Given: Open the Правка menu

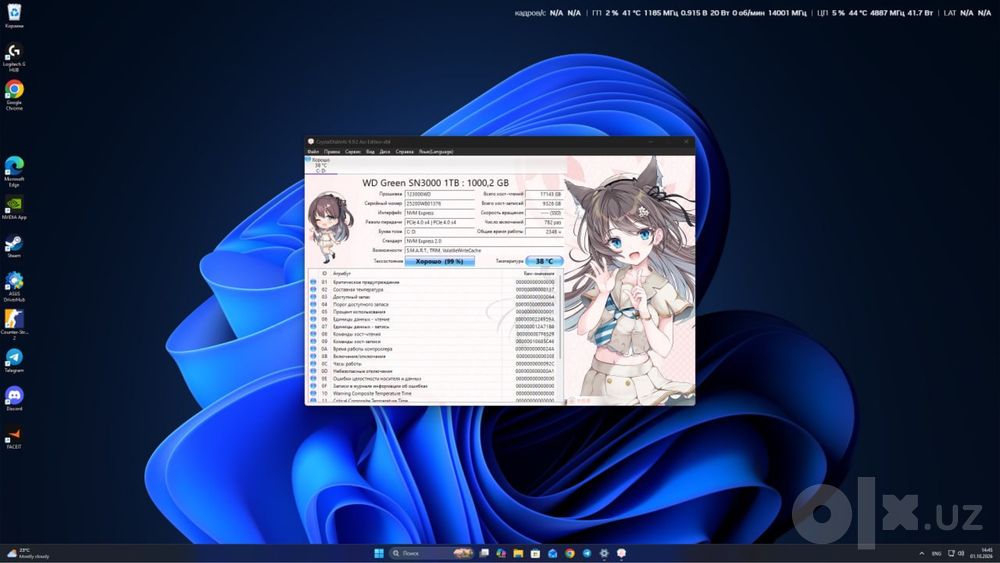Looking at the screenshot, I should coord(332,152).
